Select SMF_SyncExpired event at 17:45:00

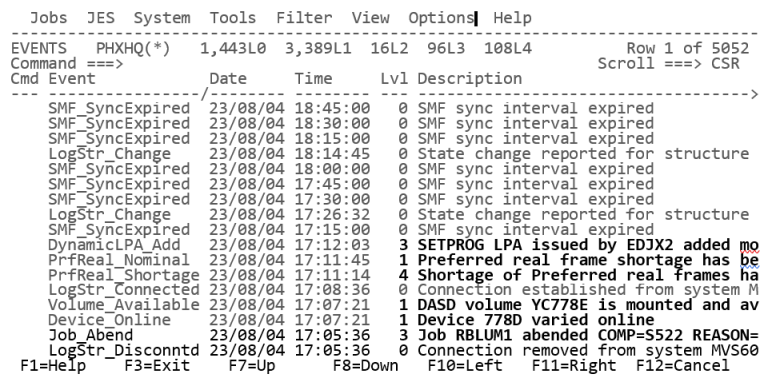(119, 185)
